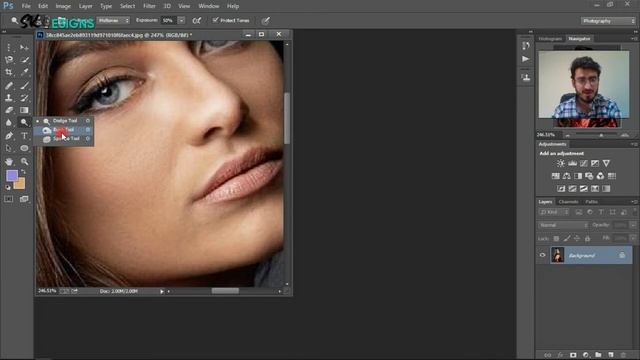Select the Background layer thumbnail

tap(558, 255)
